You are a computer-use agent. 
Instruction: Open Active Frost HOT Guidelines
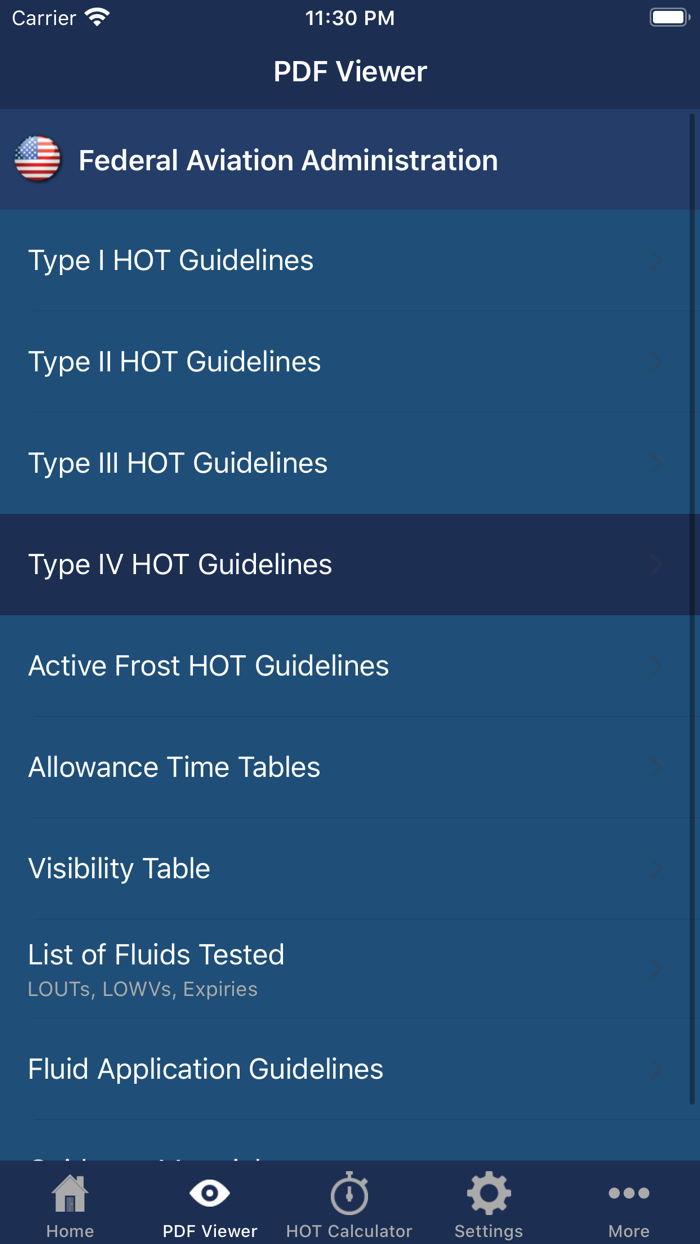click(x=208, y=666)
